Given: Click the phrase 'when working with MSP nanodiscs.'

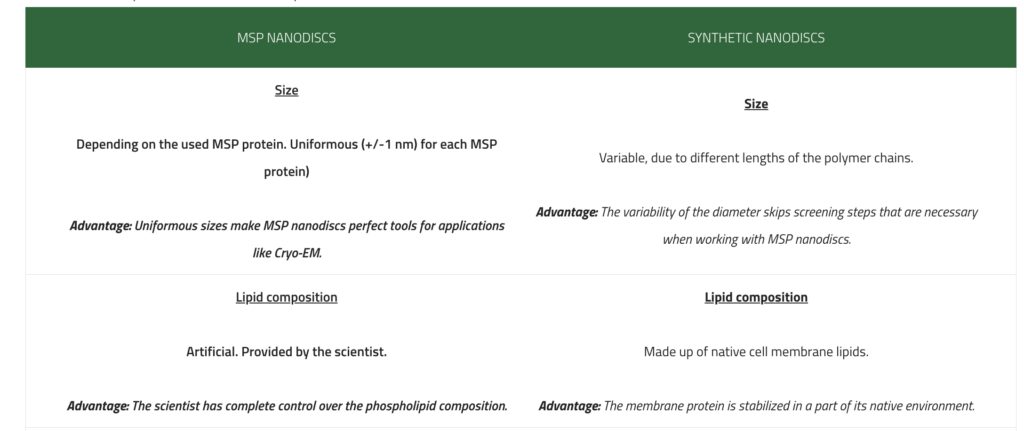Looking at the screenshot, I should pyautogui.click(x=756, y=240).
